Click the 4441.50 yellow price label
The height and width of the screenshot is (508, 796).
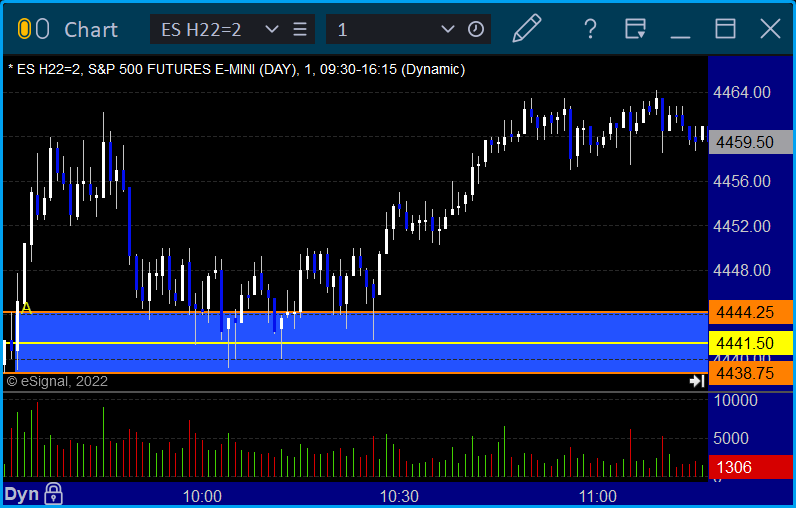(751, 343)
